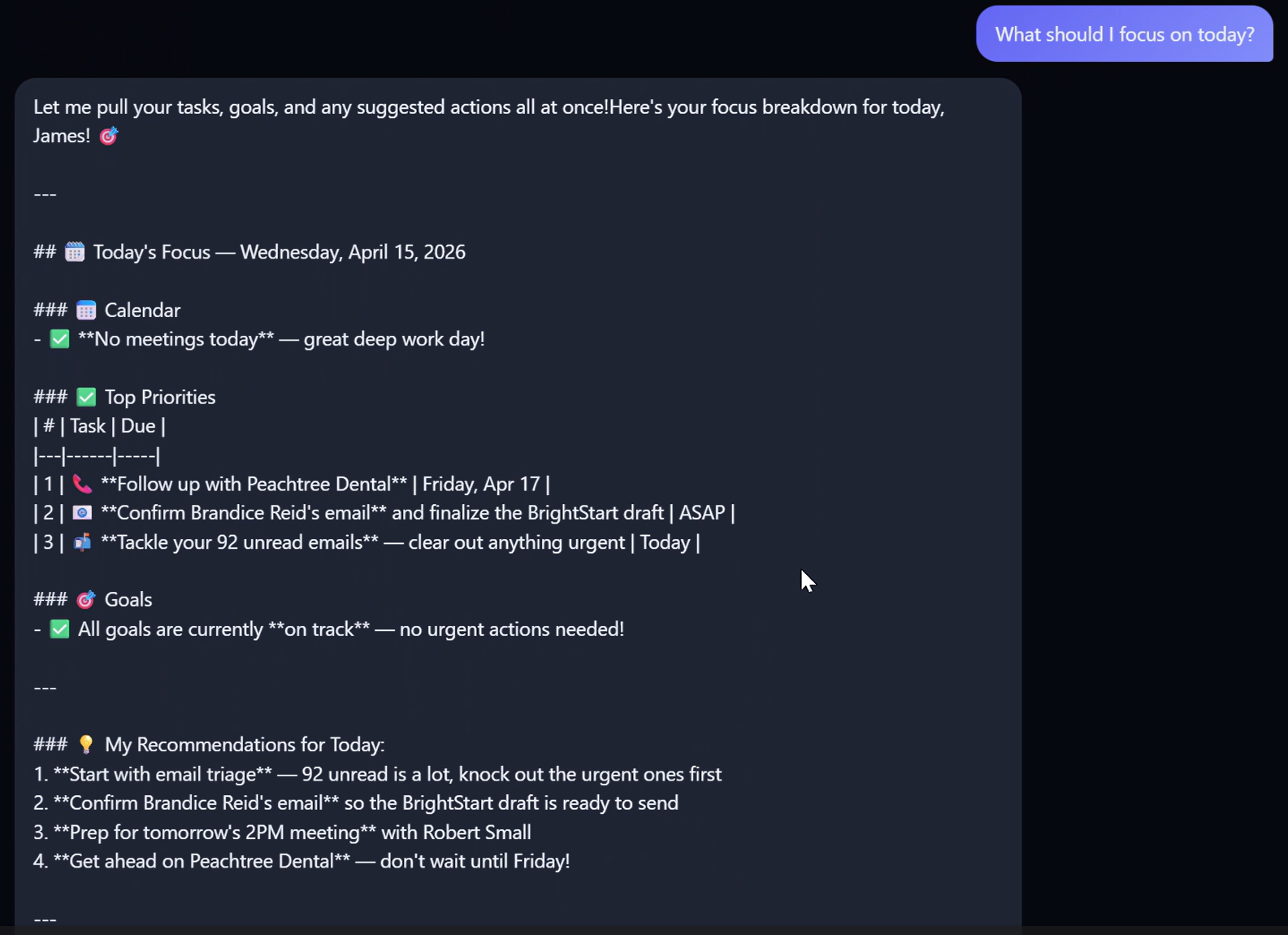Click the mailbox icon on the unread emails row

point(82,542)
